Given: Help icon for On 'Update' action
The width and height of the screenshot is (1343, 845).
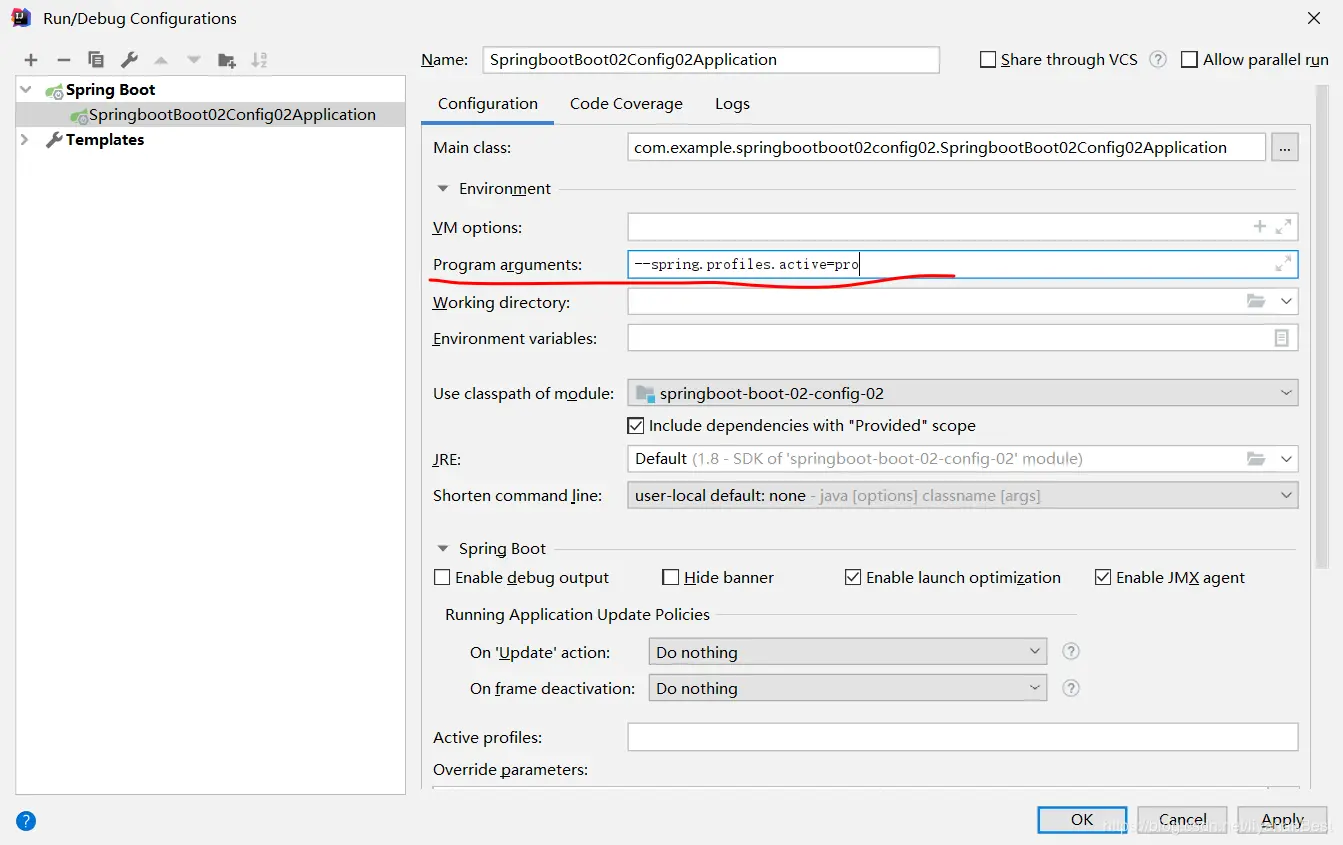Looking at the screenshot, I should (1071, 651).
